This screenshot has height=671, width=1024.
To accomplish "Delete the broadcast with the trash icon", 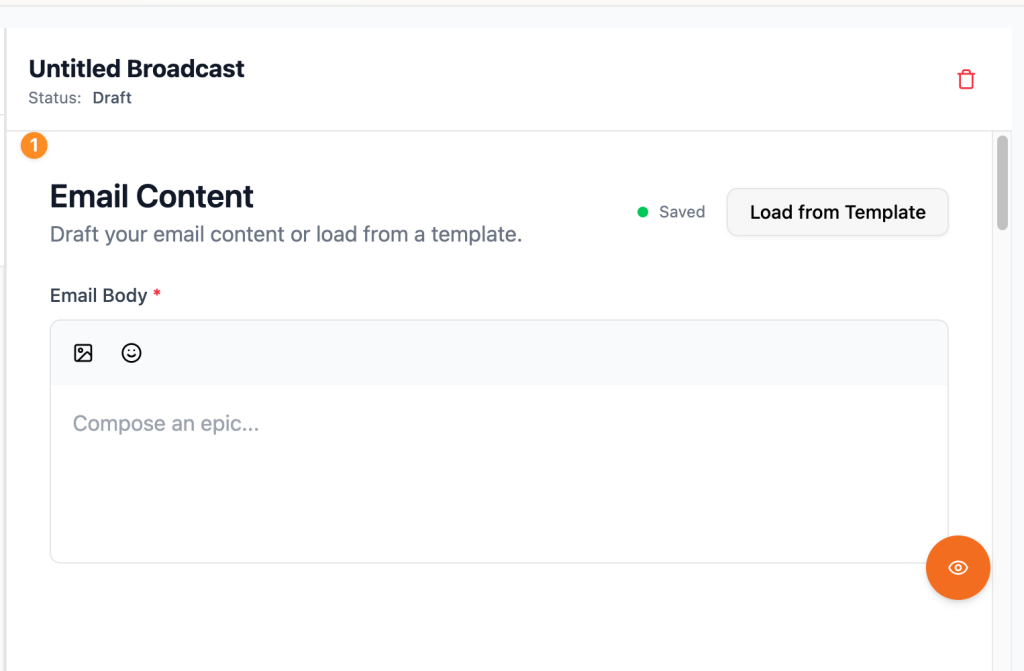I will coord(966,80).
